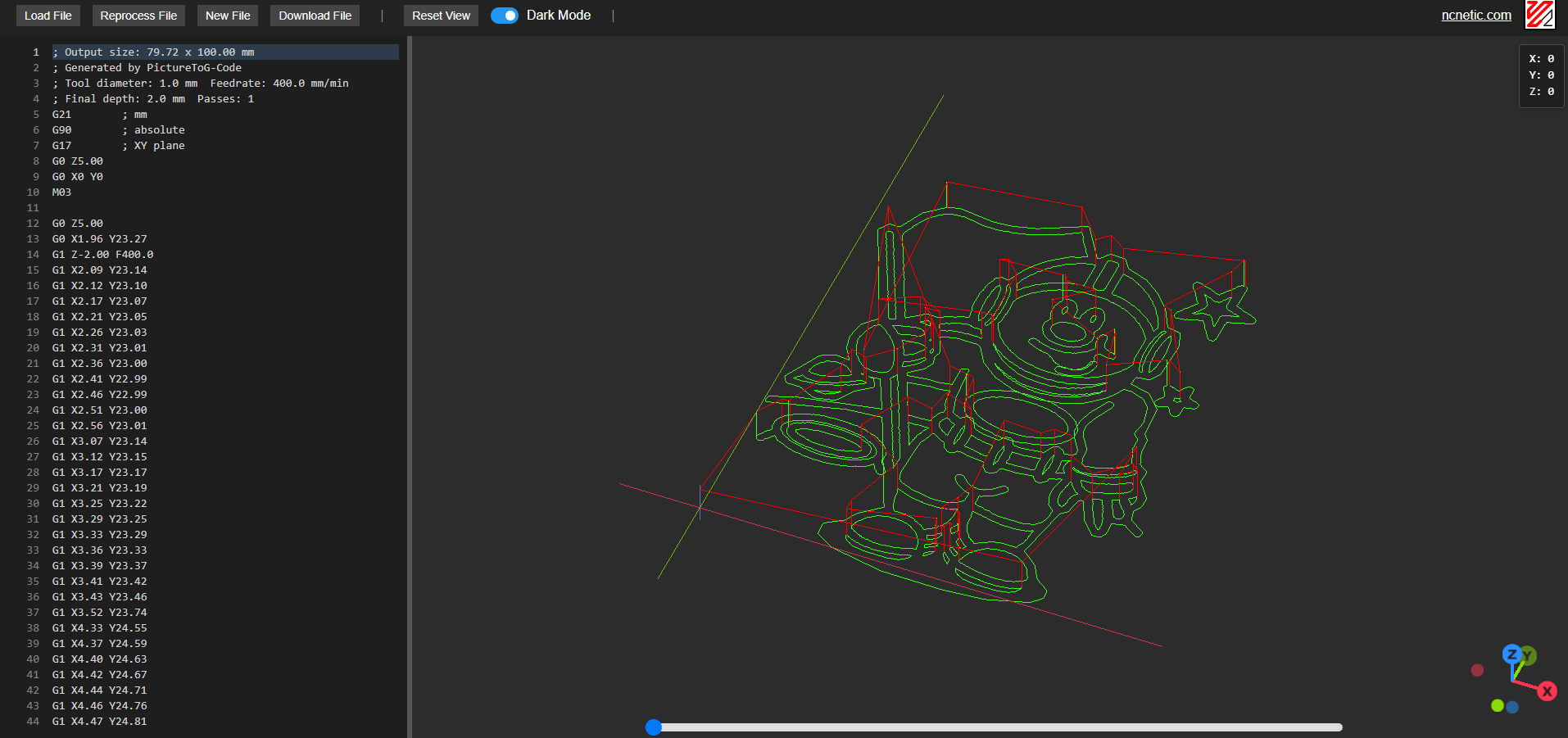
Task: Click the X Y Z coordinates readout panel
Action: 1541,75
